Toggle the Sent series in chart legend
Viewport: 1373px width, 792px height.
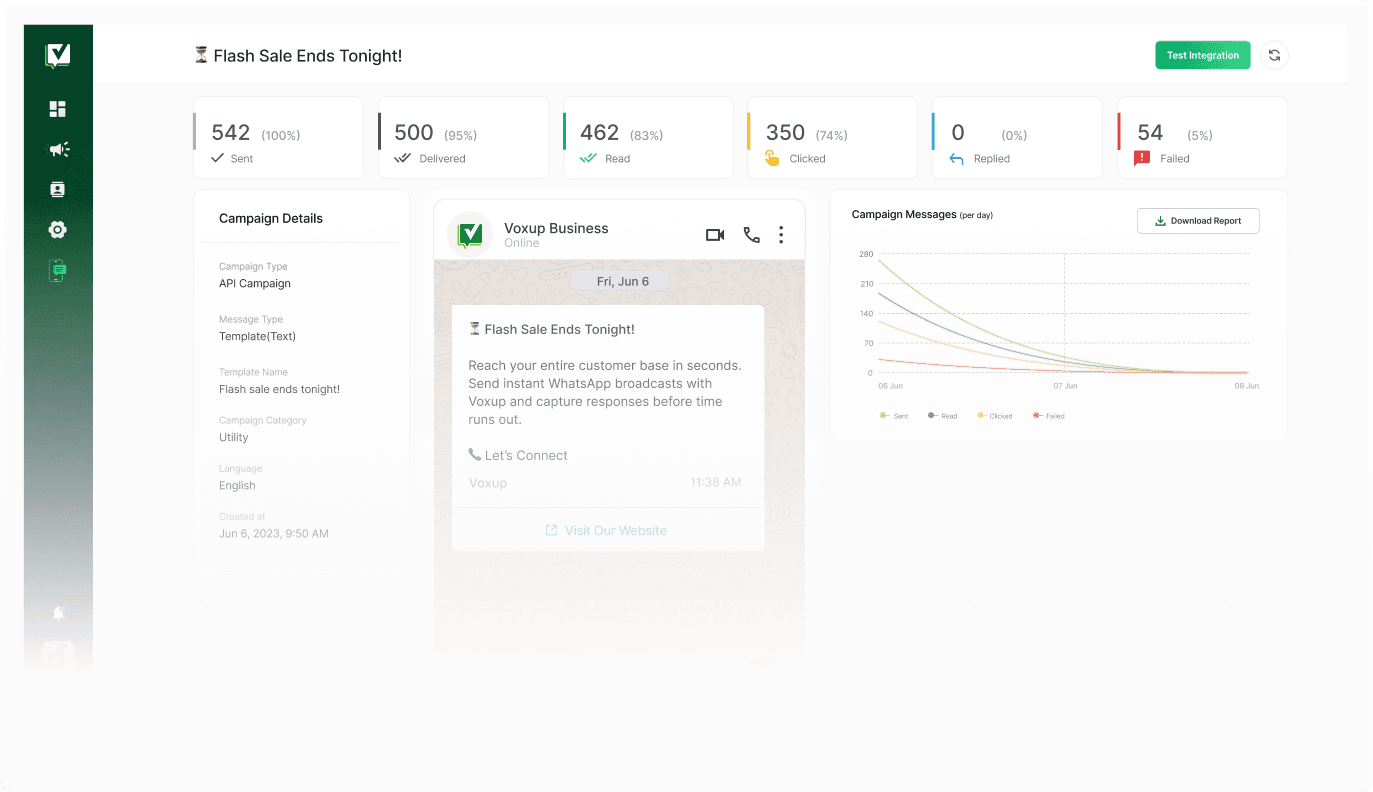(894, 416)
